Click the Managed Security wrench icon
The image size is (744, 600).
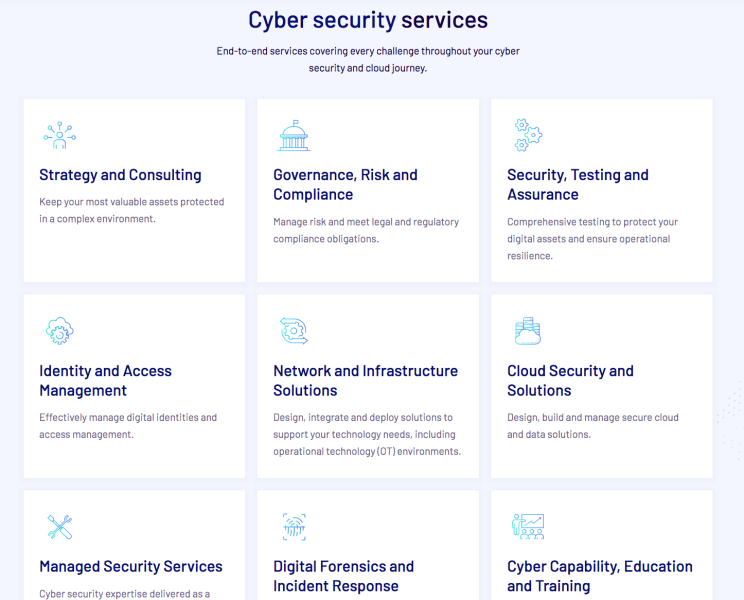coord(60,527)
